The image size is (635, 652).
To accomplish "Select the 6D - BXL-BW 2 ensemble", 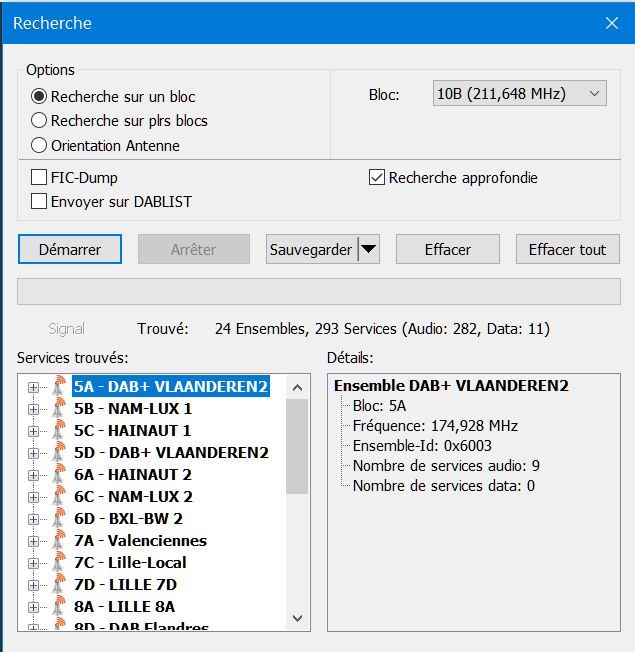I will 128,519.
